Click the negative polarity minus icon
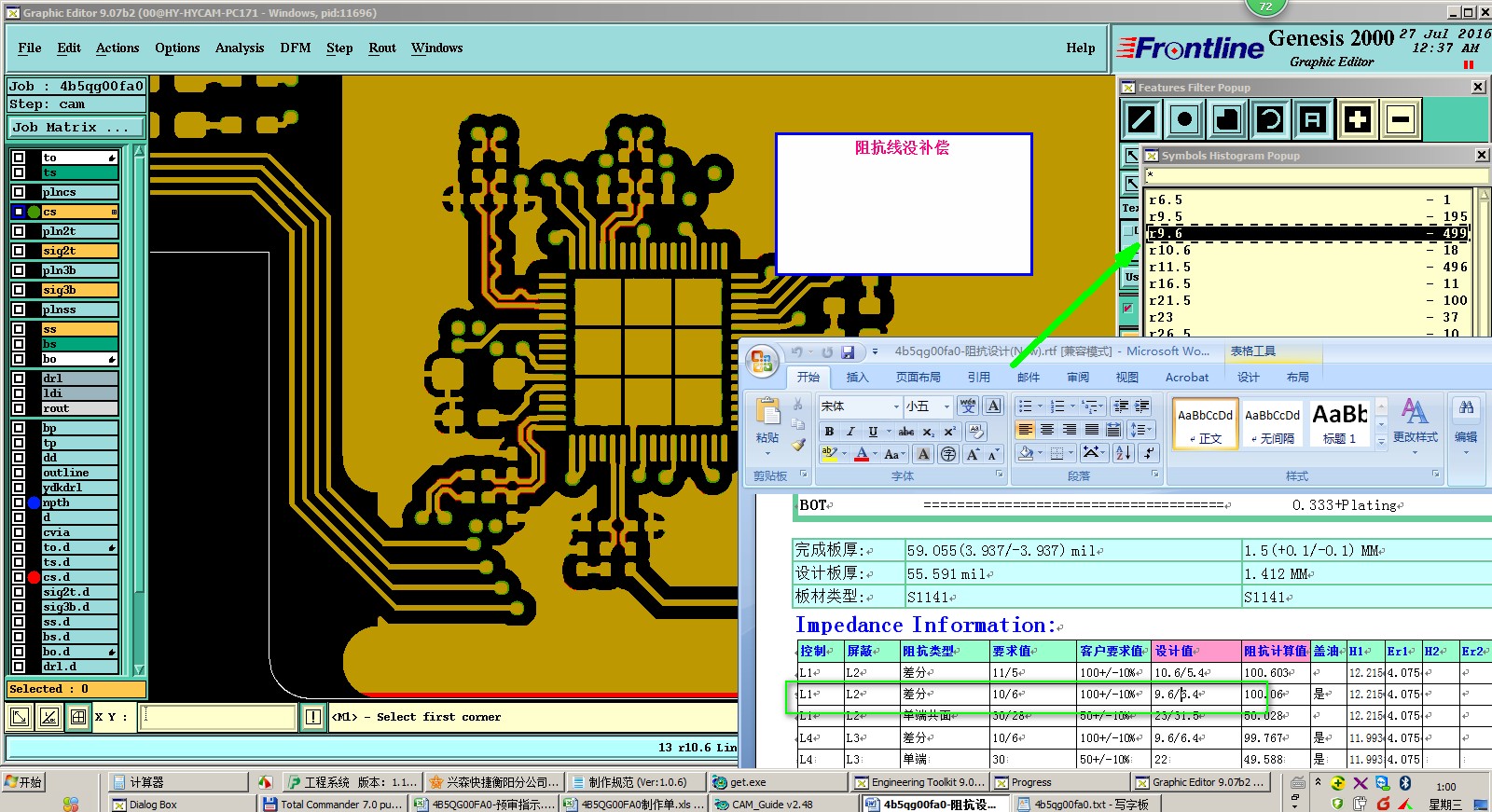 [1400, 119]
